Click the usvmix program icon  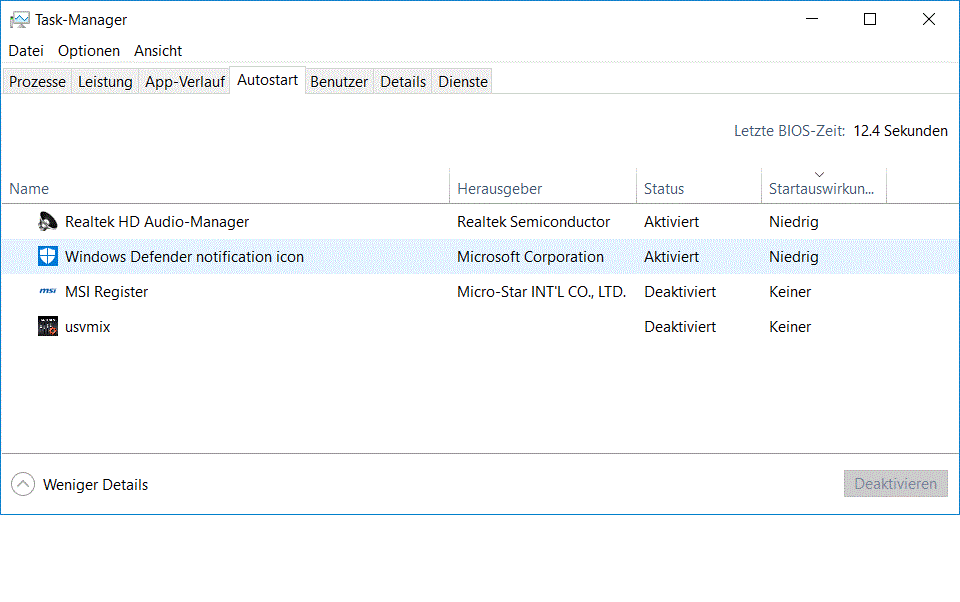48,327
